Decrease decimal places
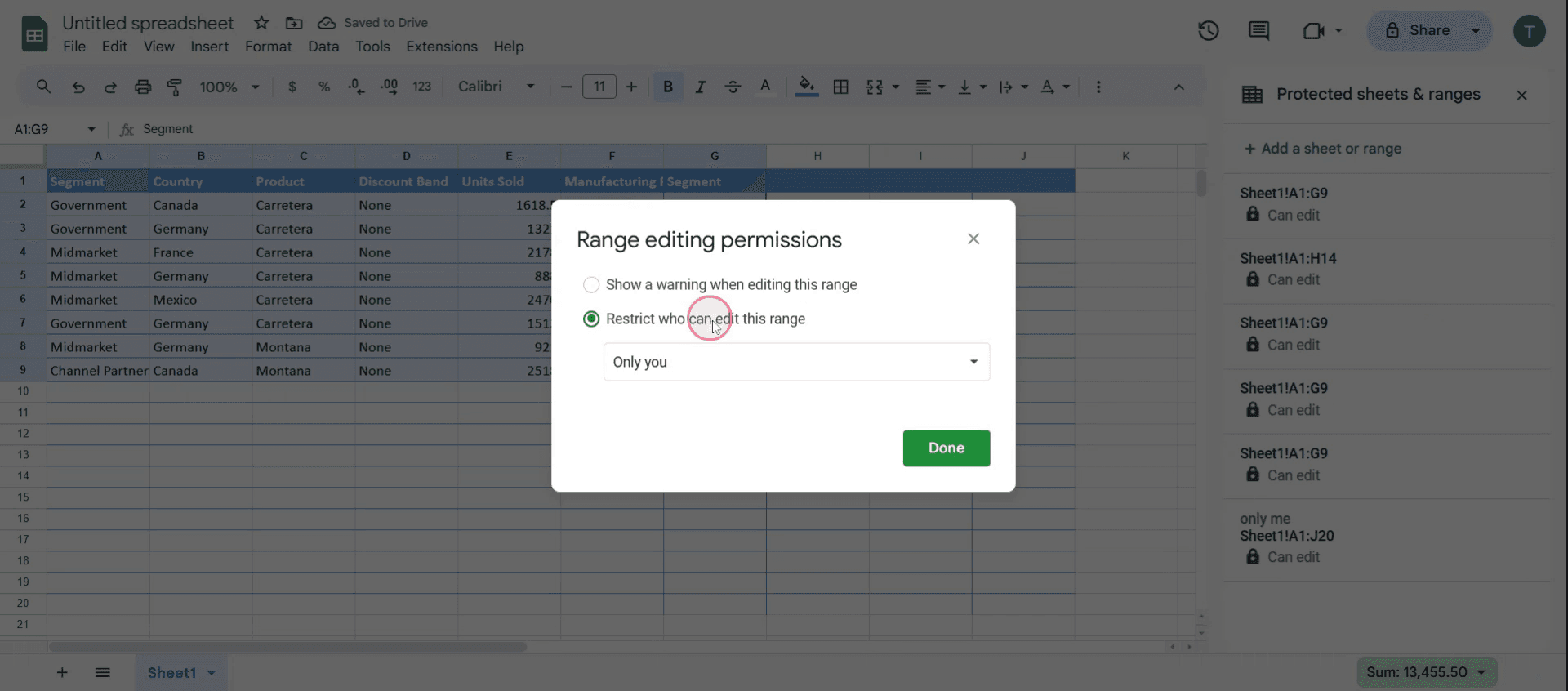The image size is (1568, 691). tap(356, 87)
